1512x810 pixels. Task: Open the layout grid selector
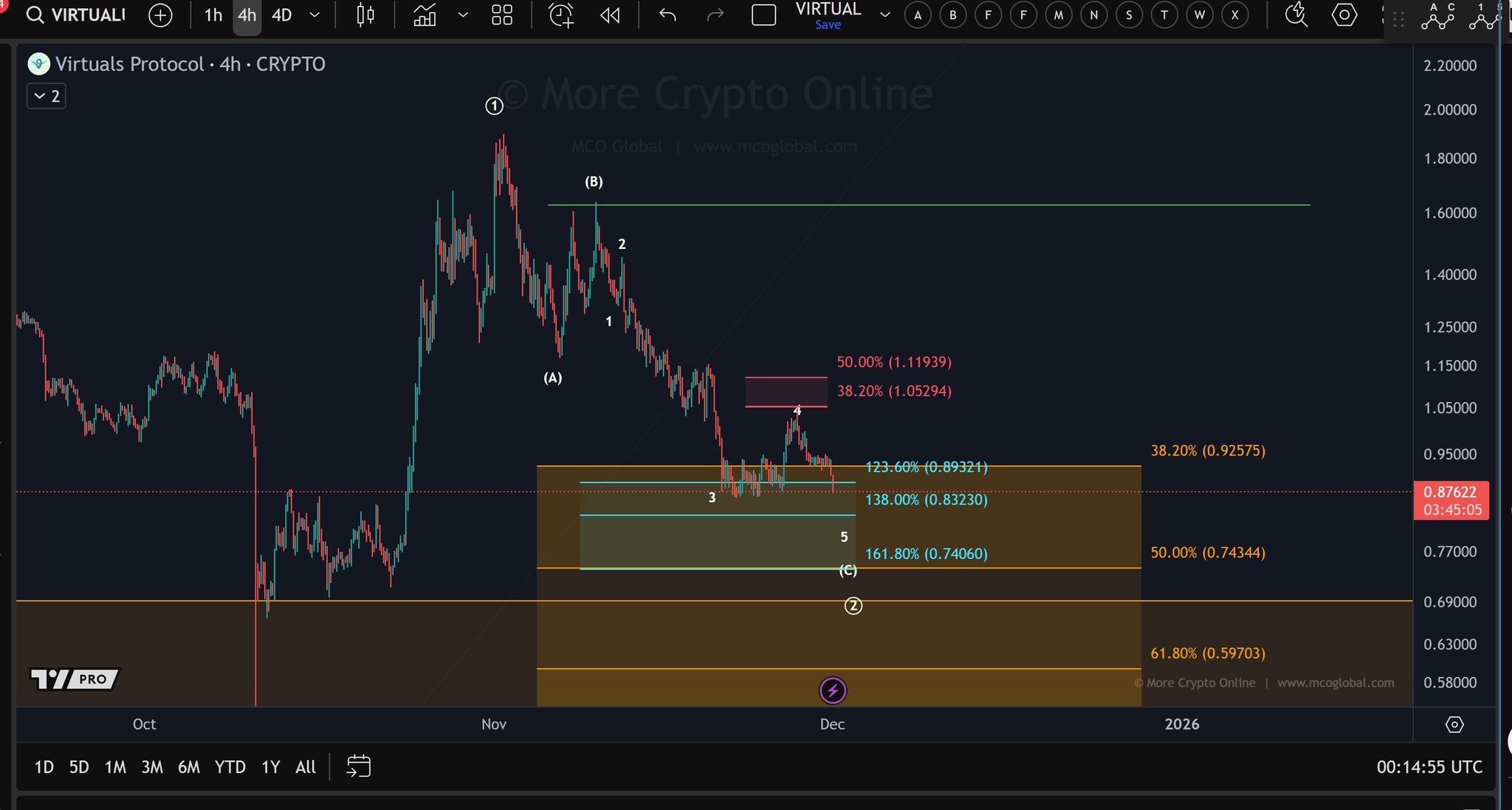pos(502,15)
